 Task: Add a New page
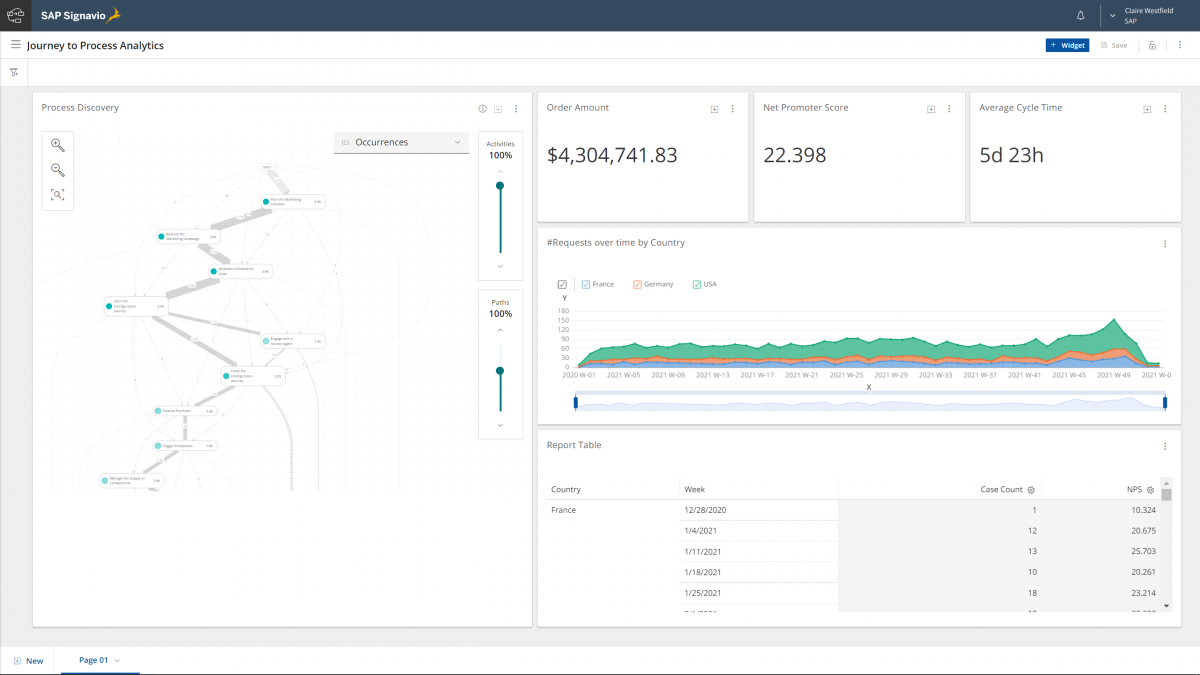tap(28, 661)
